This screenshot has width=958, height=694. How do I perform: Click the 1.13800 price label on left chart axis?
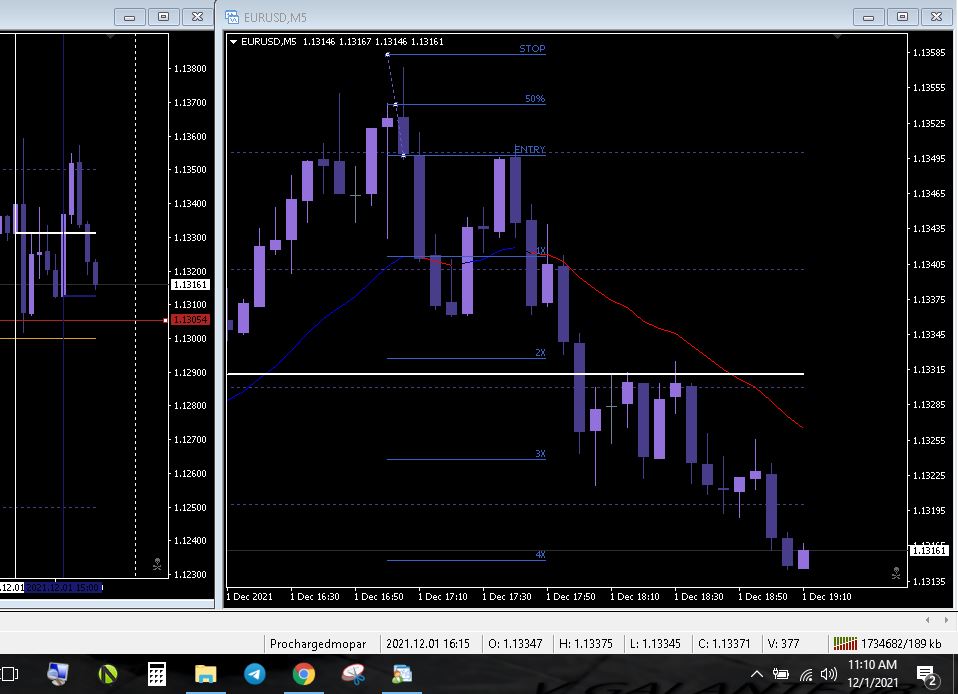click(x=190, y=68)
